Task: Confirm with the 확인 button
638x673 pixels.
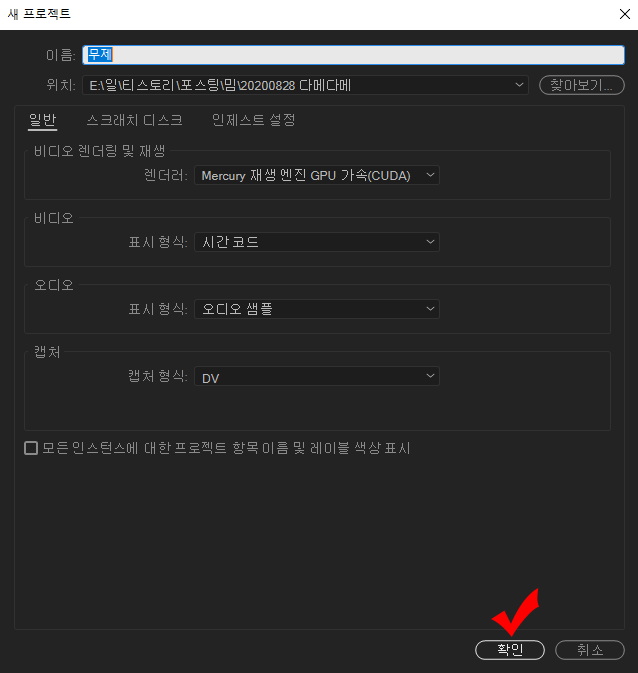Action: point(510,650)
